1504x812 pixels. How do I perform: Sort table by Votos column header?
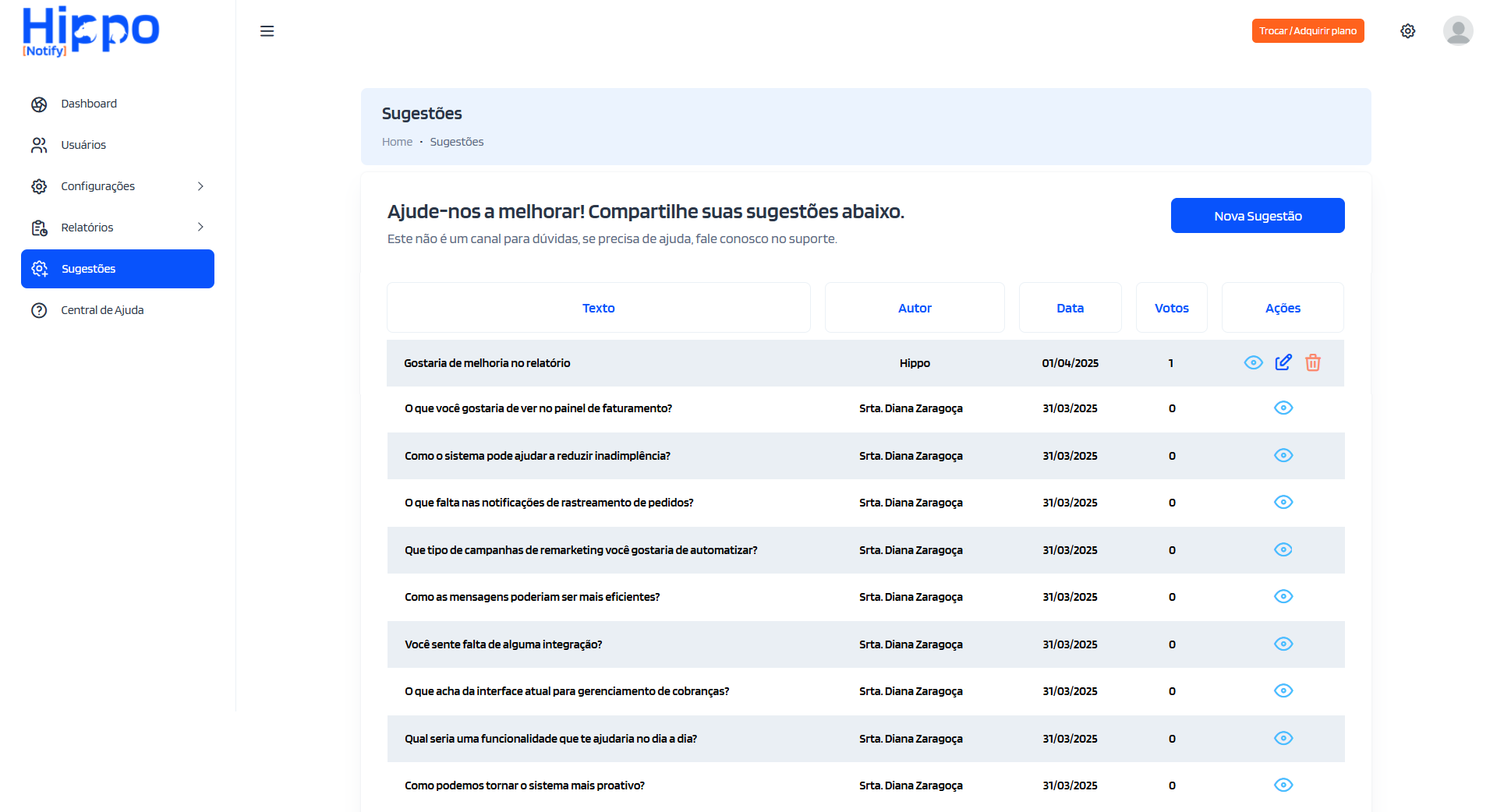pyautogui.click(x=1171, y=308)
